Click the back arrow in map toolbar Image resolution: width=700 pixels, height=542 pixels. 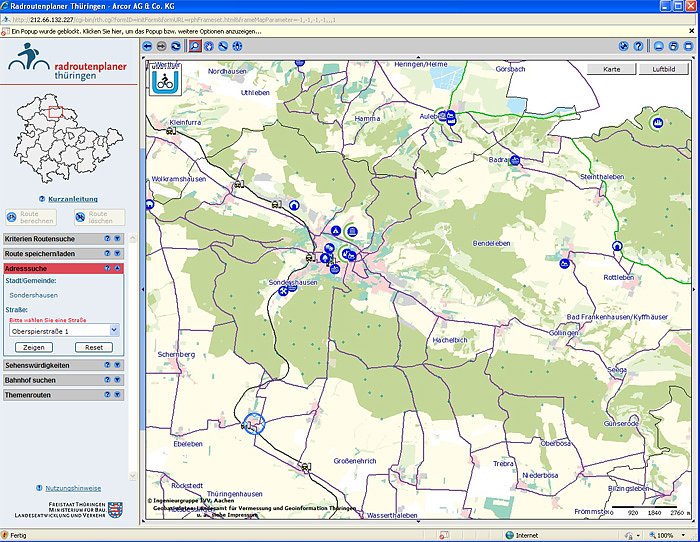point(148,46)
